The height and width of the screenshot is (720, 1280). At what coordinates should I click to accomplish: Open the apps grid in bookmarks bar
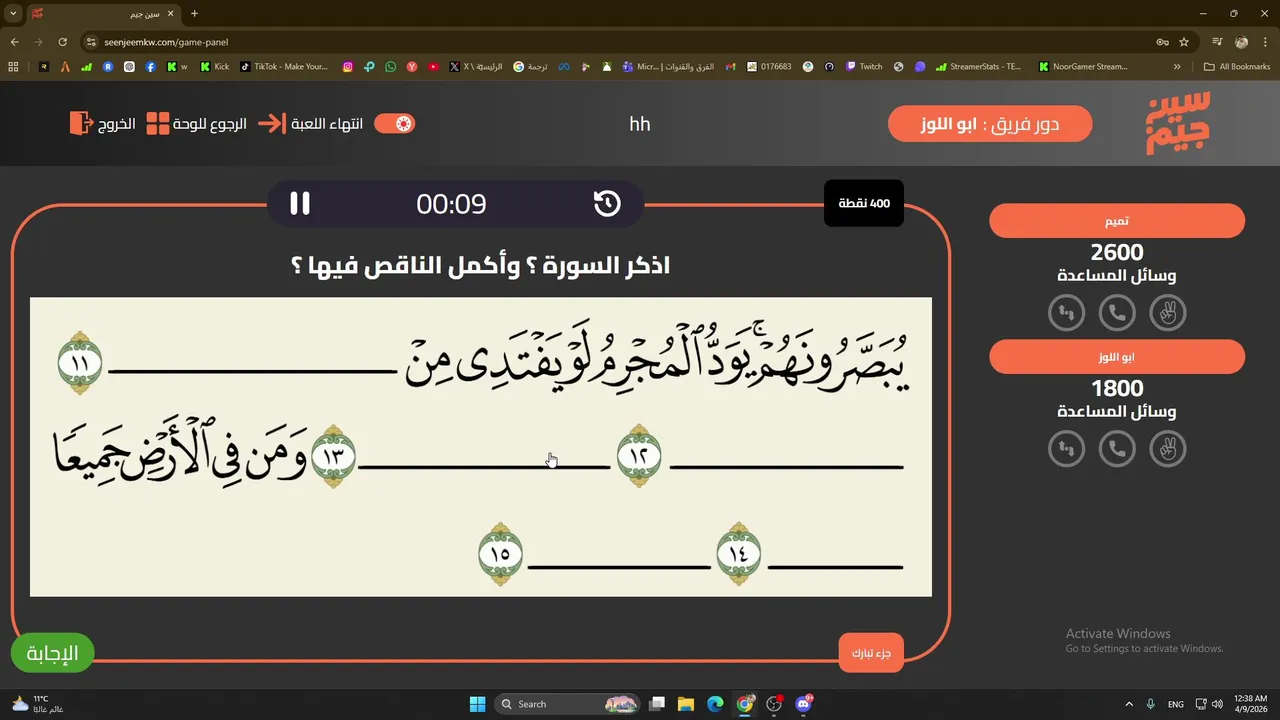pyautogui.click(x=13, y=67)
